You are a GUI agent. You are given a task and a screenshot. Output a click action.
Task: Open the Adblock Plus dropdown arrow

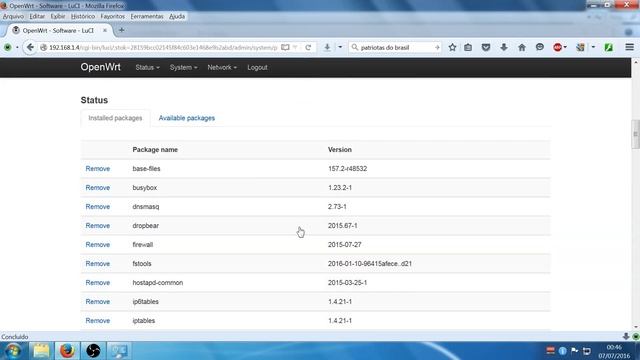tap(565, 47)
